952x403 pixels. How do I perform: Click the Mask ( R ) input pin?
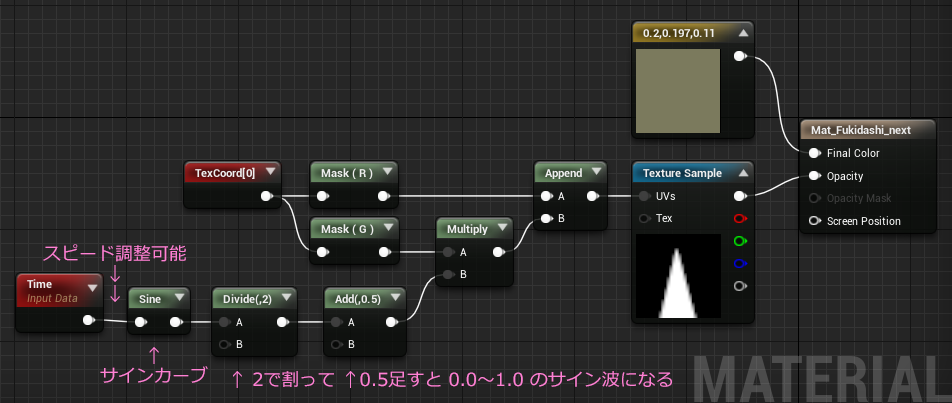323,196
